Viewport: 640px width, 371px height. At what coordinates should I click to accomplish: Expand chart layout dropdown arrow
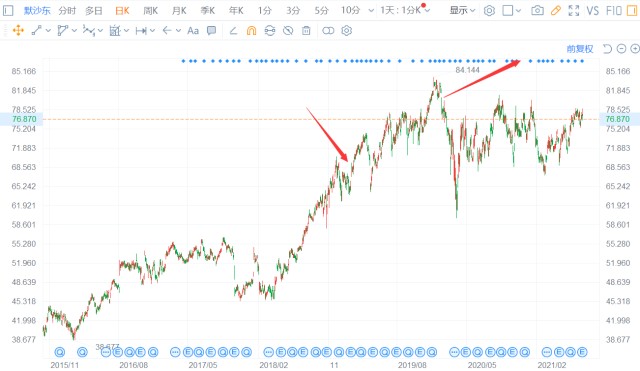click(x=518, y=11)
